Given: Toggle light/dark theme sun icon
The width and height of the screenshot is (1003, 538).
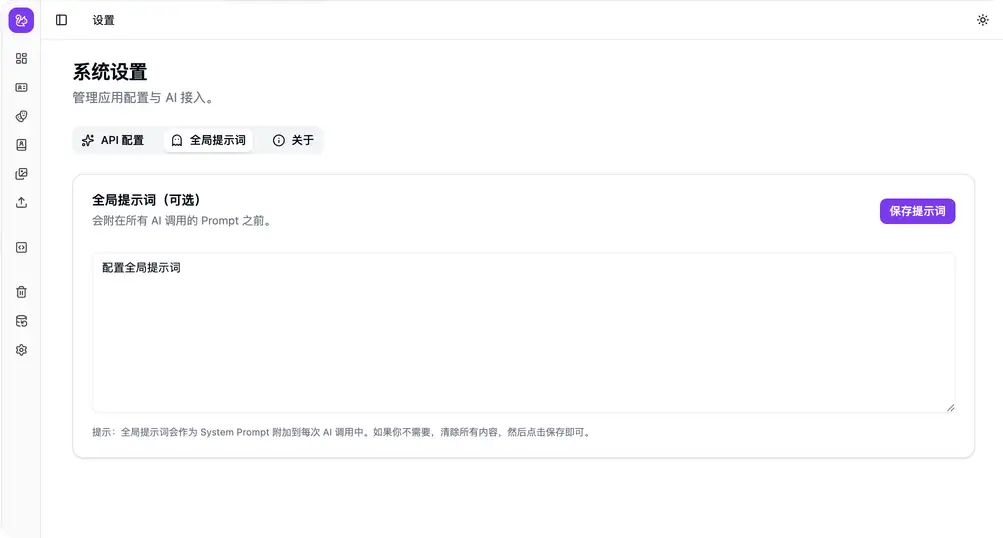Looking at the screenshot, I should (983, 20).
